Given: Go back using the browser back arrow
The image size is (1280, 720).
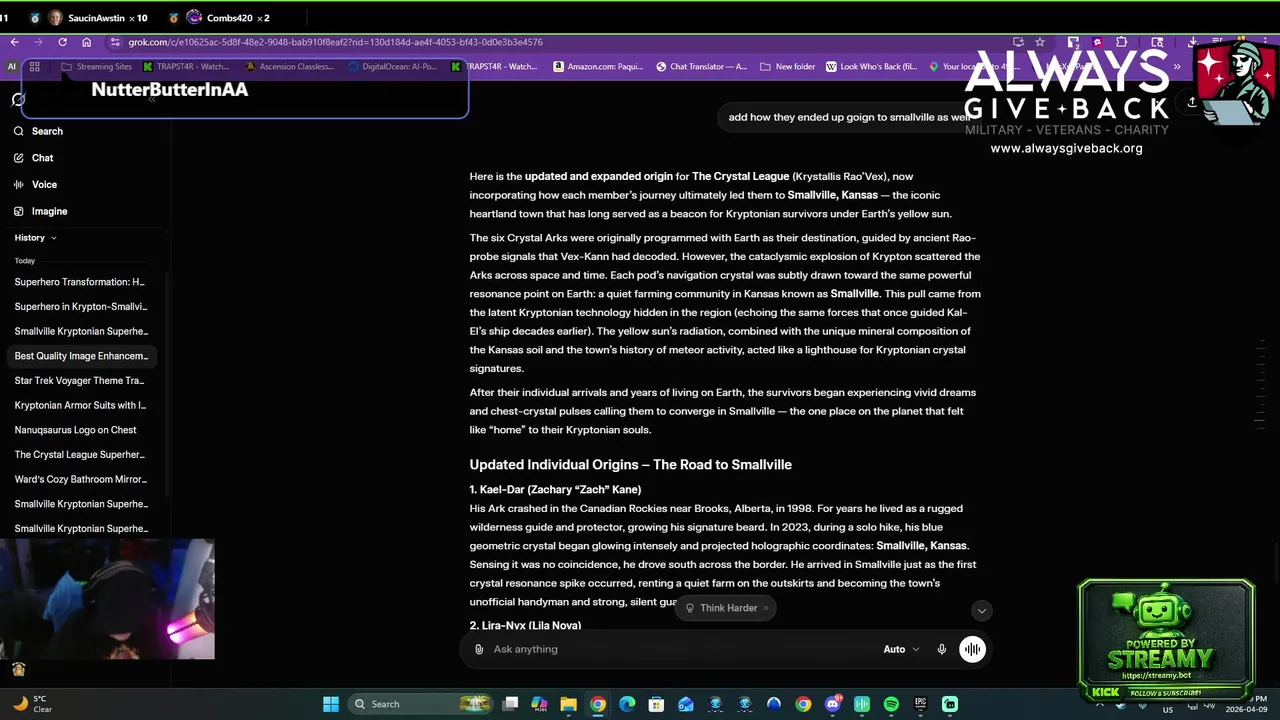Looking at the screenshot, I should click(x=14, y=42).
